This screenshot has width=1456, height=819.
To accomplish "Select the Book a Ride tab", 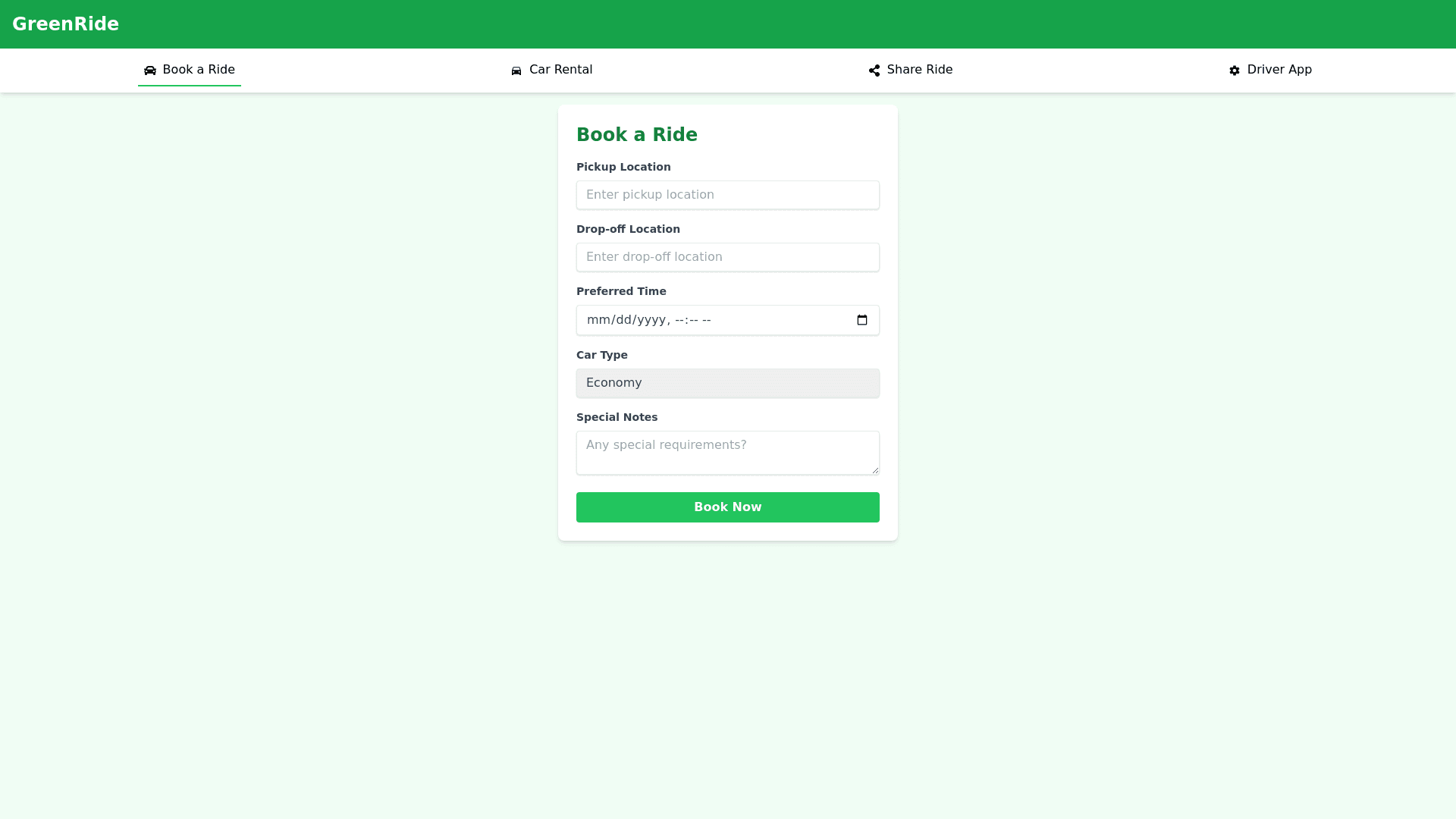I will (x=190, y=70).
